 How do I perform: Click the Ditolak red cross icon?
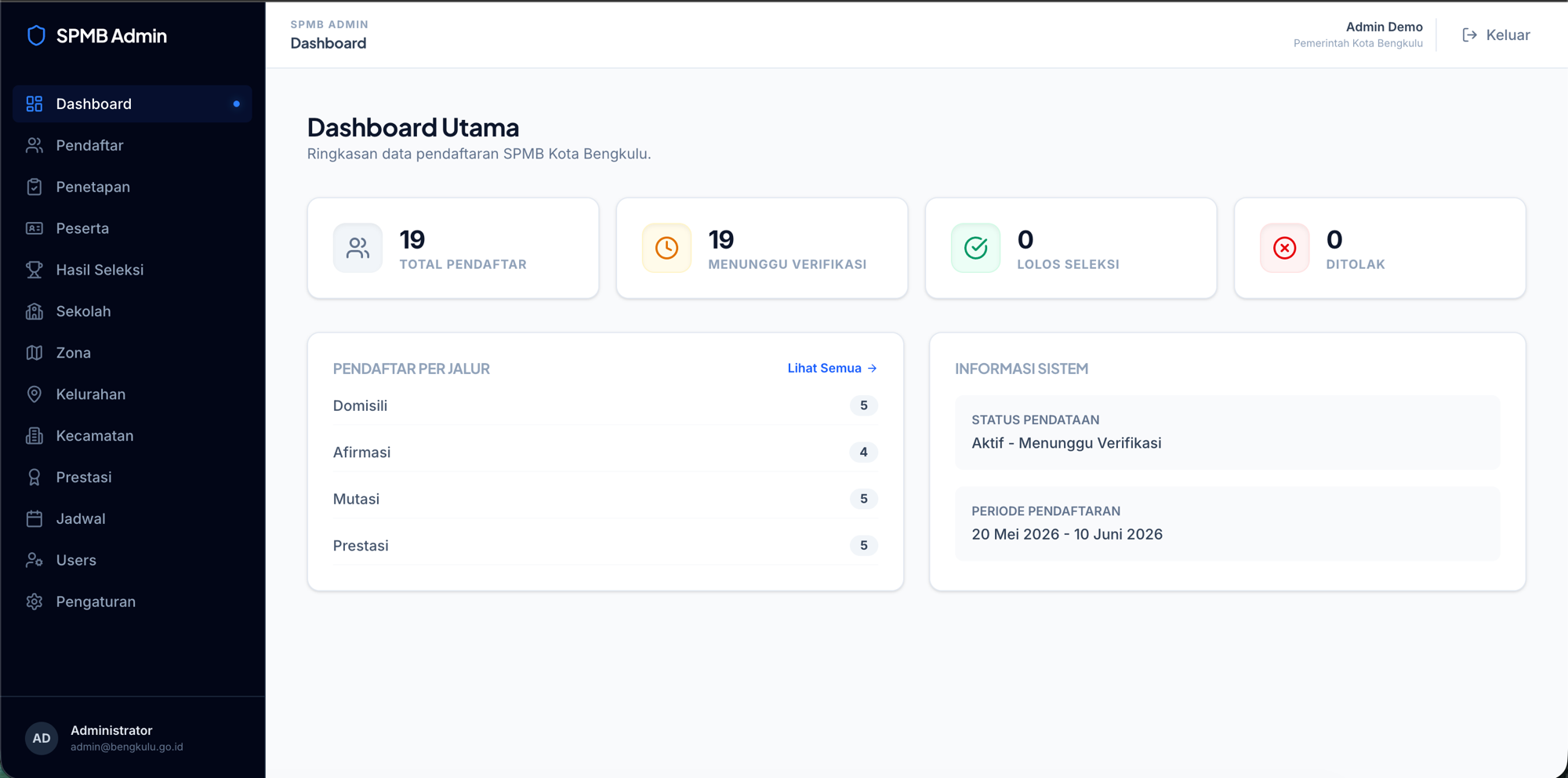pos(1285,248)
